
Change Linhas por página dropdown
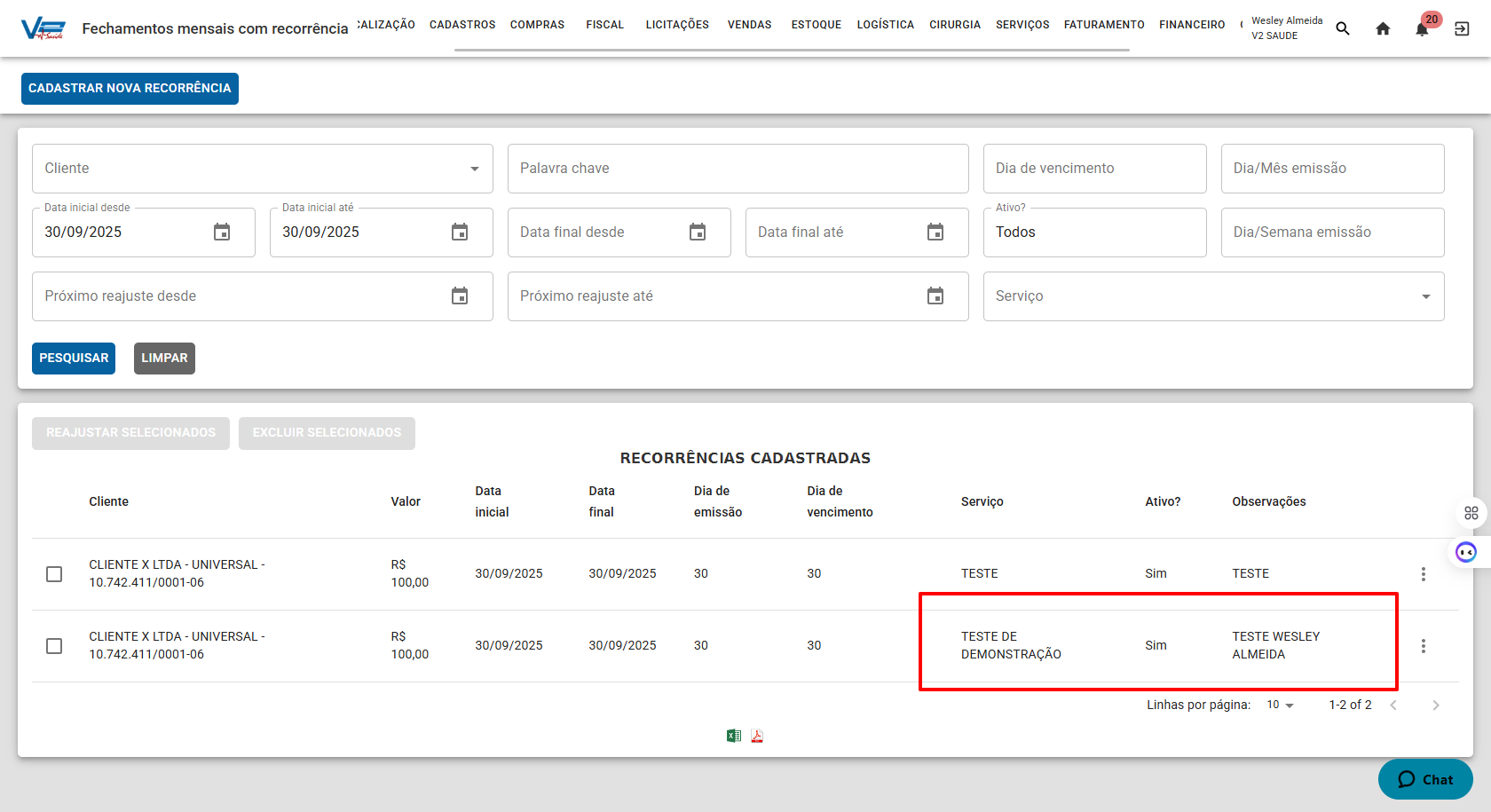point(1280,705)
